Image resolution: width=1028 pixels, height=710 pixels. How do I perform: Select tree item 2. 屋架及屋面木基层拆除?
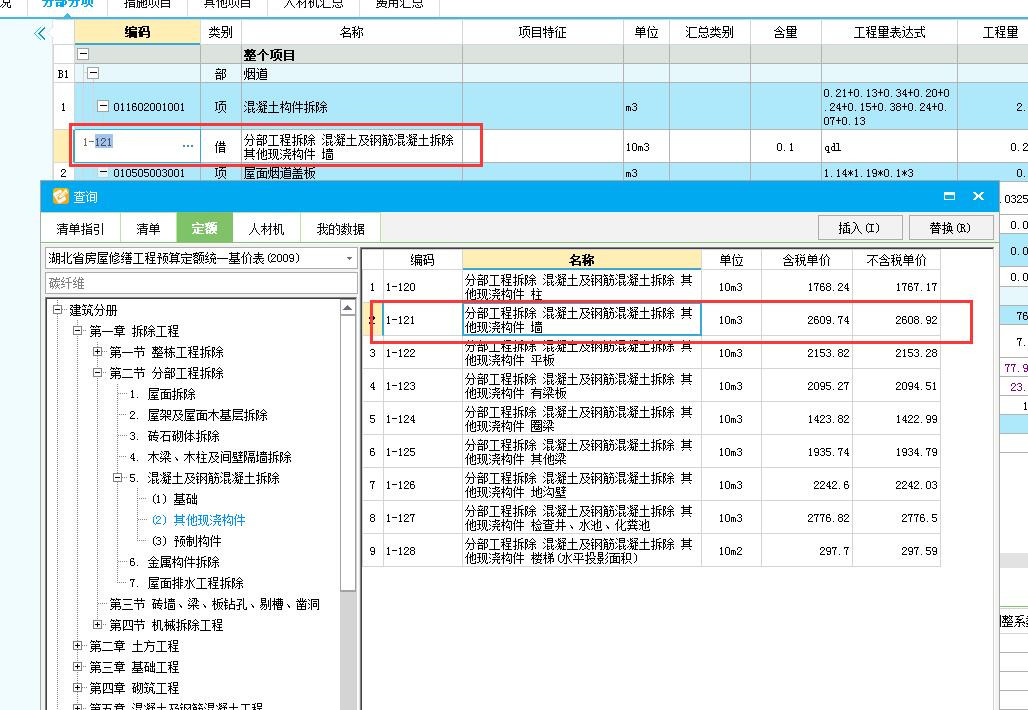tap(199, 415)
